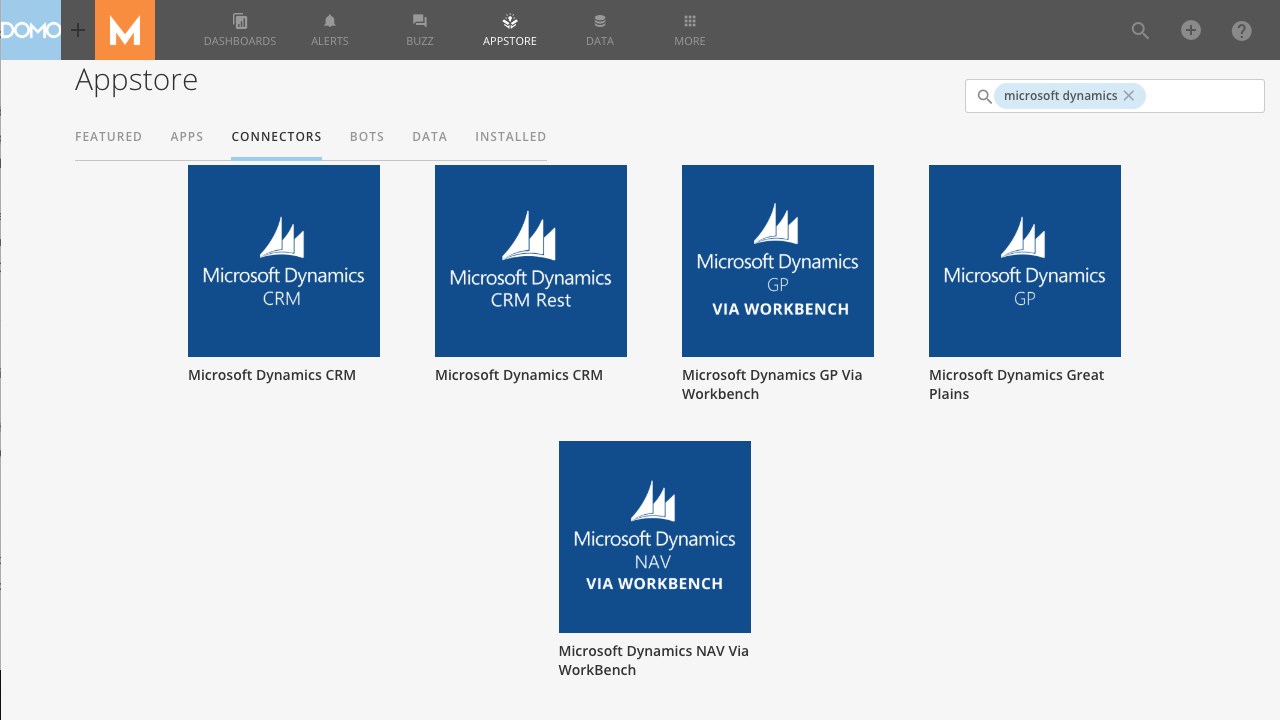
Task: Remove the 'microsoft dynamics' search tag
Action: point(1129,96)
